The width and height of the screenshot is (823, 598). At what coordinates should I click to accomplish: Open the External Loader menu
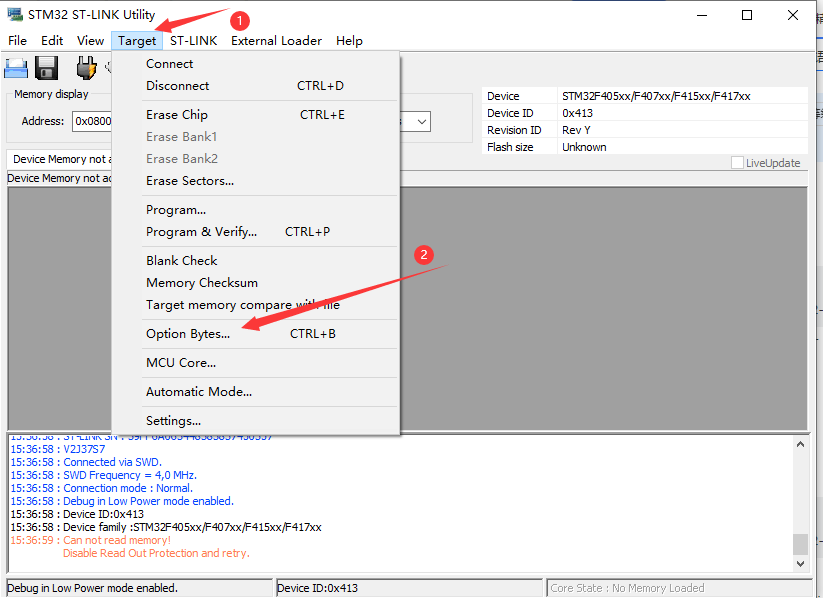point(276,41)
